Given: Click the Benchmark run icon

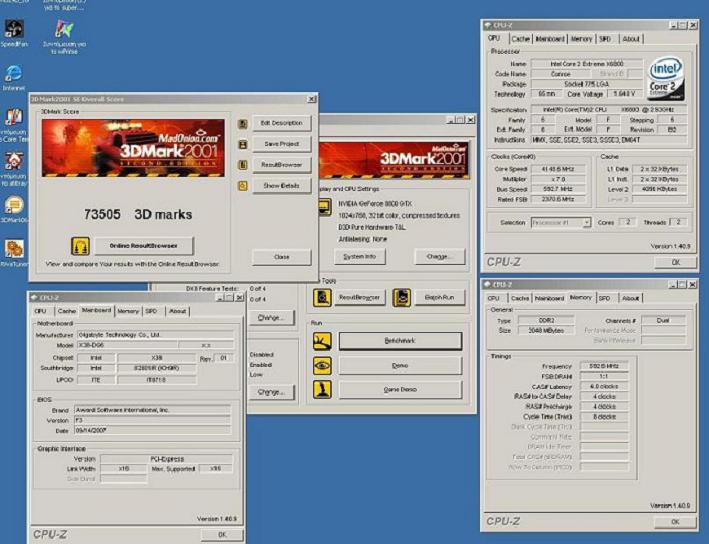Looking at the screenshot, I should [322, 341].
